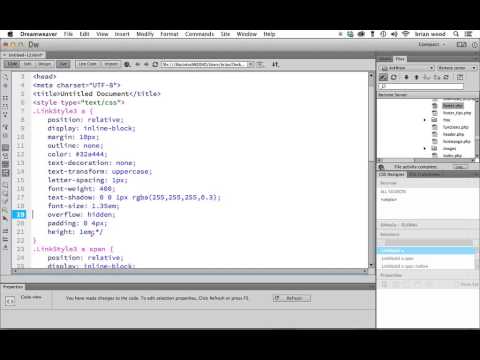Screen dimensions: 480x360
Task: Click the Refresh icon in Files panel
Action: pos(394,77)
